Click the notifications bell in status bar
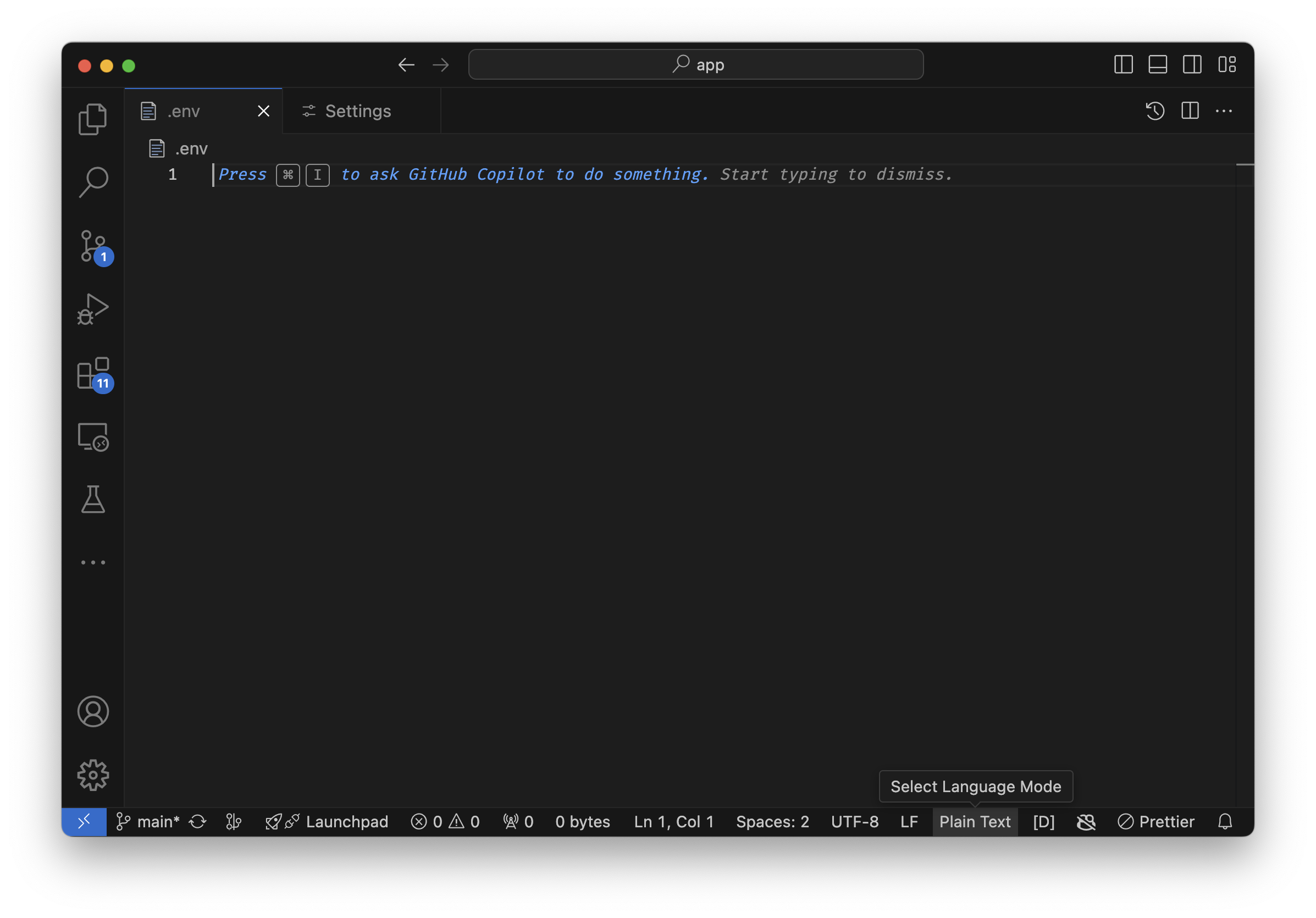Image resolution: width=1316 pixels, height=918 pixels. (x=1225, y=822)
